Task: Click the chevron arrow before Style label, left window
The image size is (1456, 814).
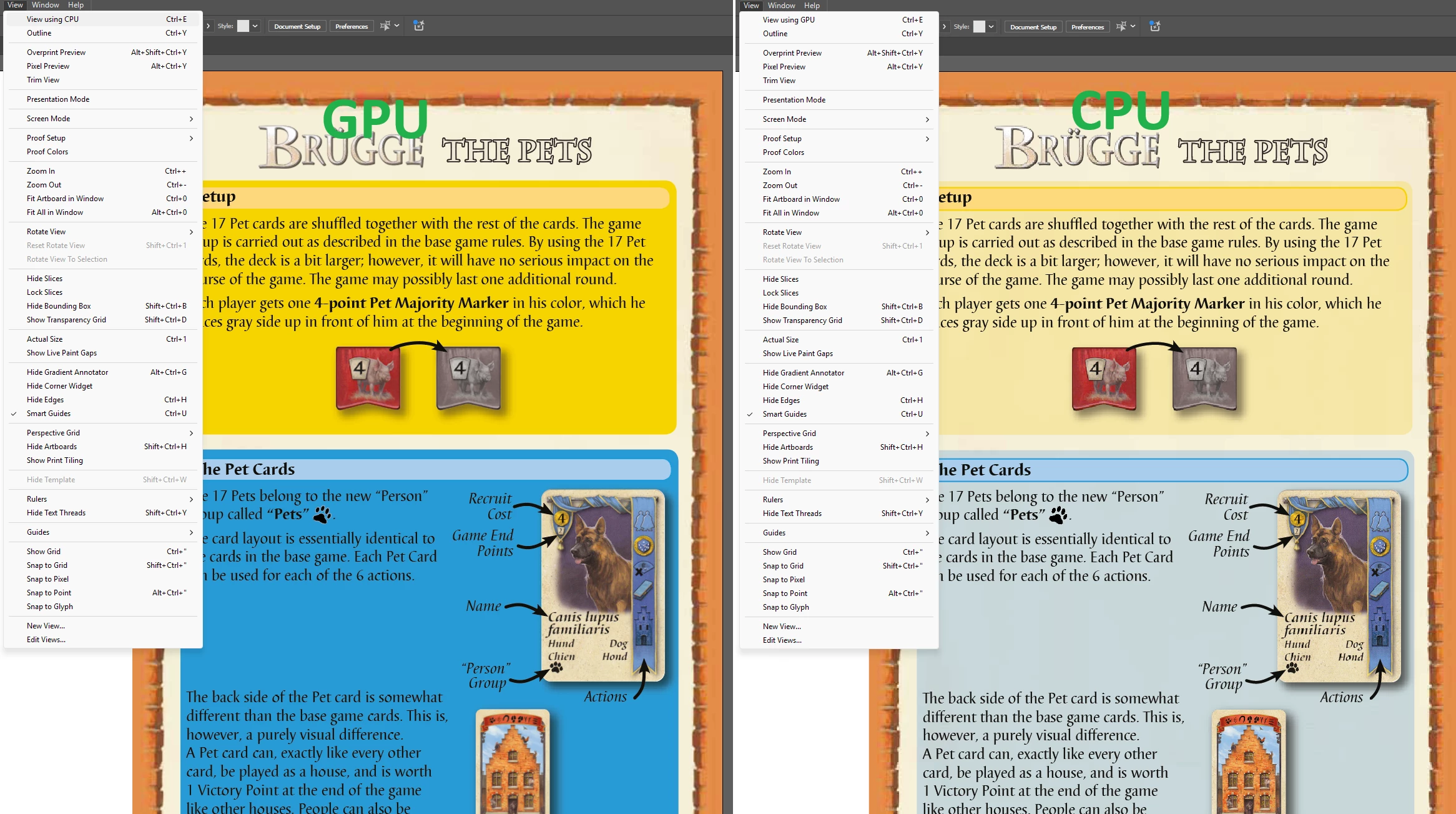Action: pyautogui.click(x=208, y=26)
